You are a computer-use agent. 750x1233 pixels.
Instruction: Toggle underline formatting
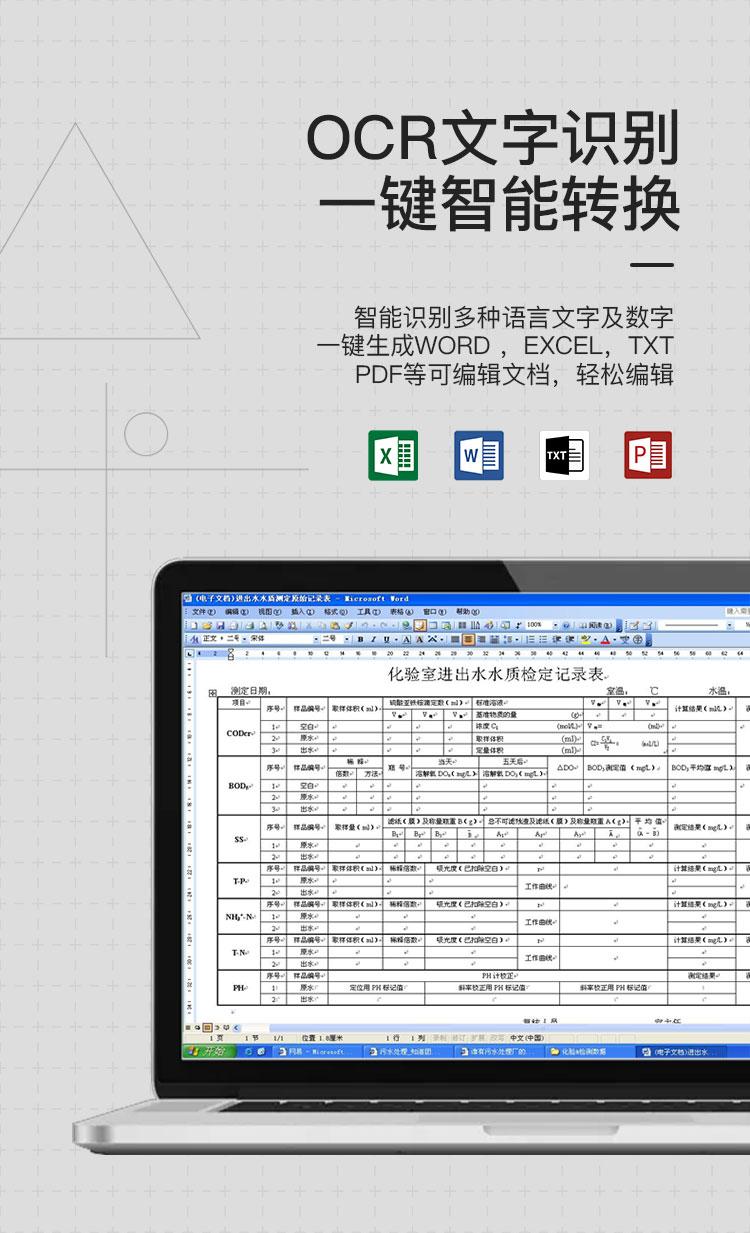(x=386, y=639)
